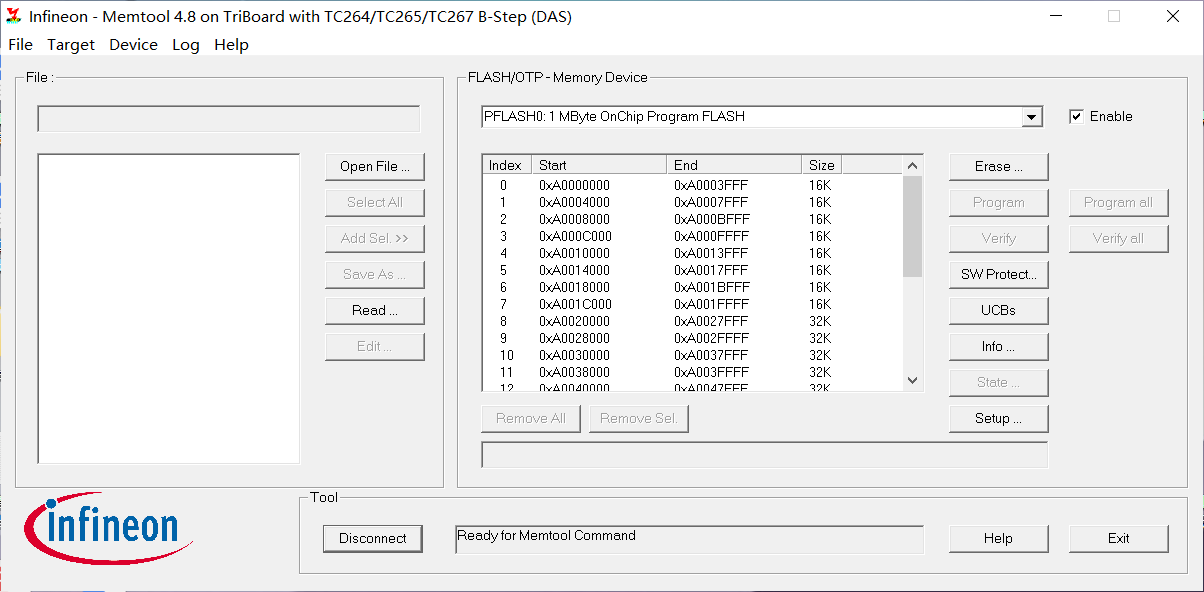Open the Target menu
The height and width of the screenshot is (592, 1204).
[x=71, y=44]
